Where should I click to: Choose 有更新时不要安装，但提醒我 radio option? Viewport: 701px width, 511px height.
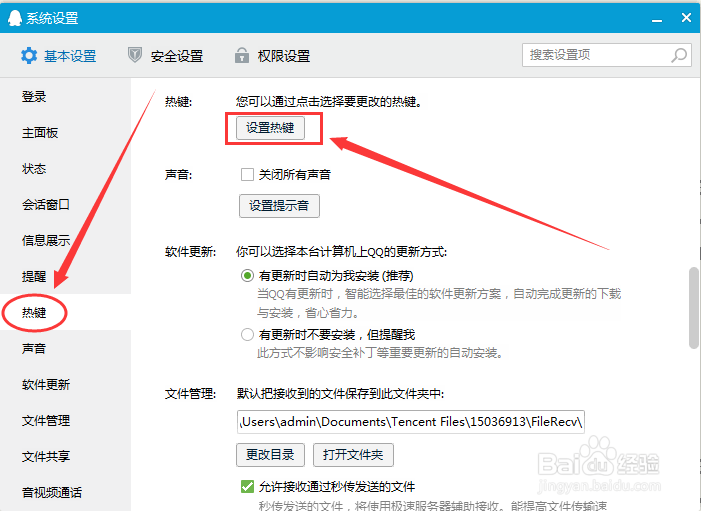click(x=247, y=334)
